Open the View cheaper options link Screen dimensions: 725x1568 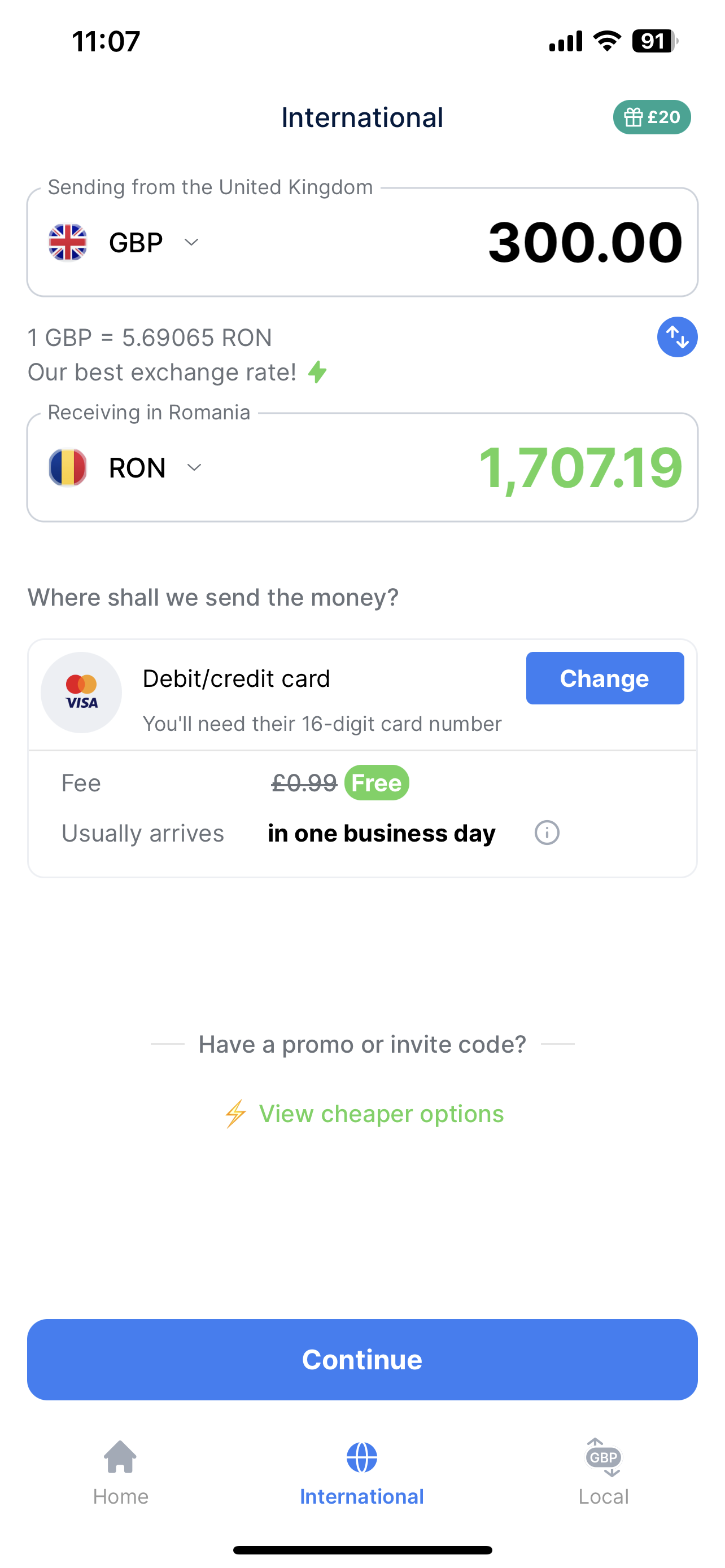(x=381, y=1114)
